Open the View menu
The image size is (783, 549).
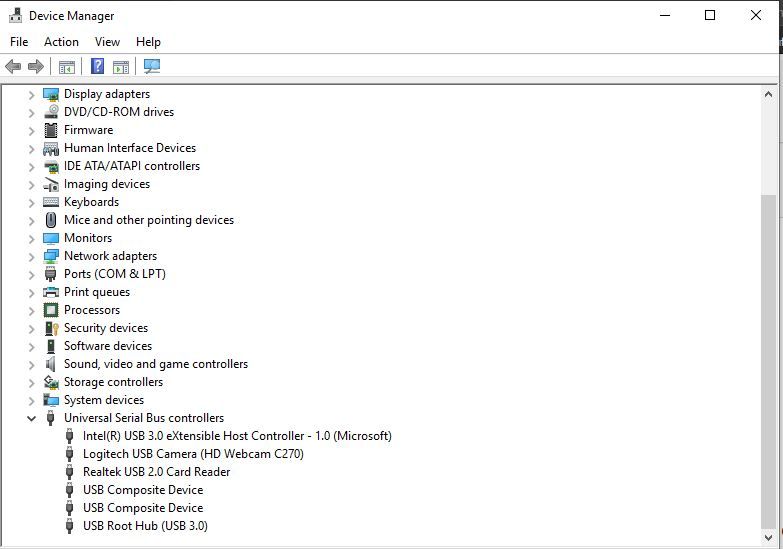tap(107, 42)
